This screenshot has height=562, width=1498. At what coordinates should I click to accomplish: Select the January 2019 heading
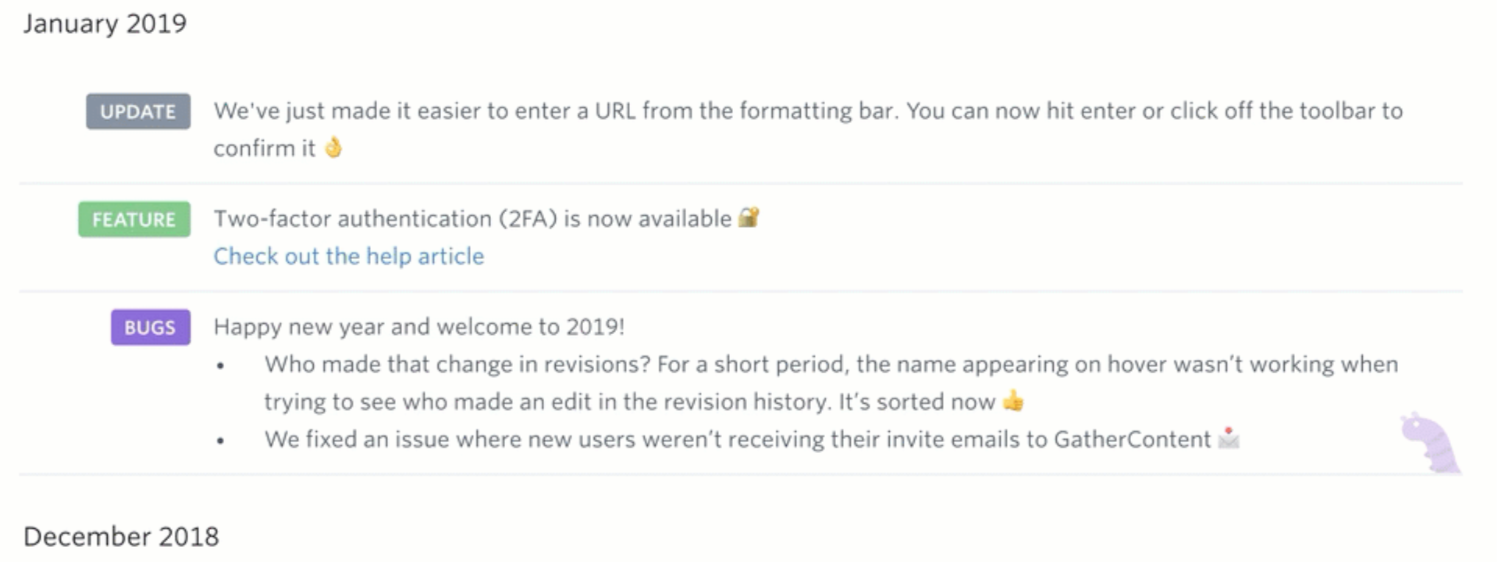point(105,24)
